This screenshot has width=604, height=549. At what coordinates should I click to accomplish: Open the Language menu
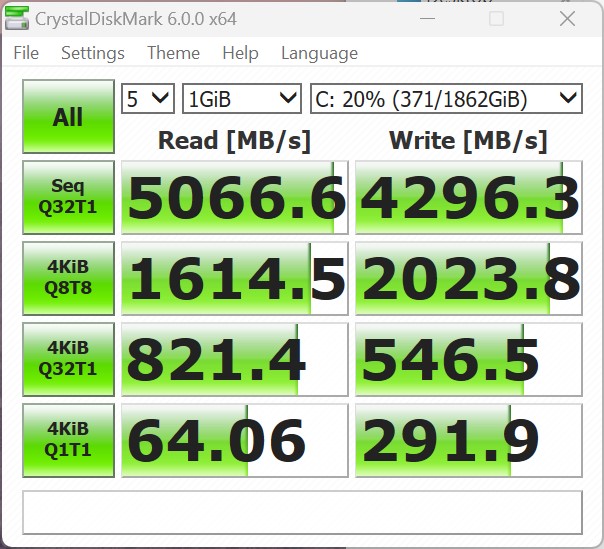319,53
